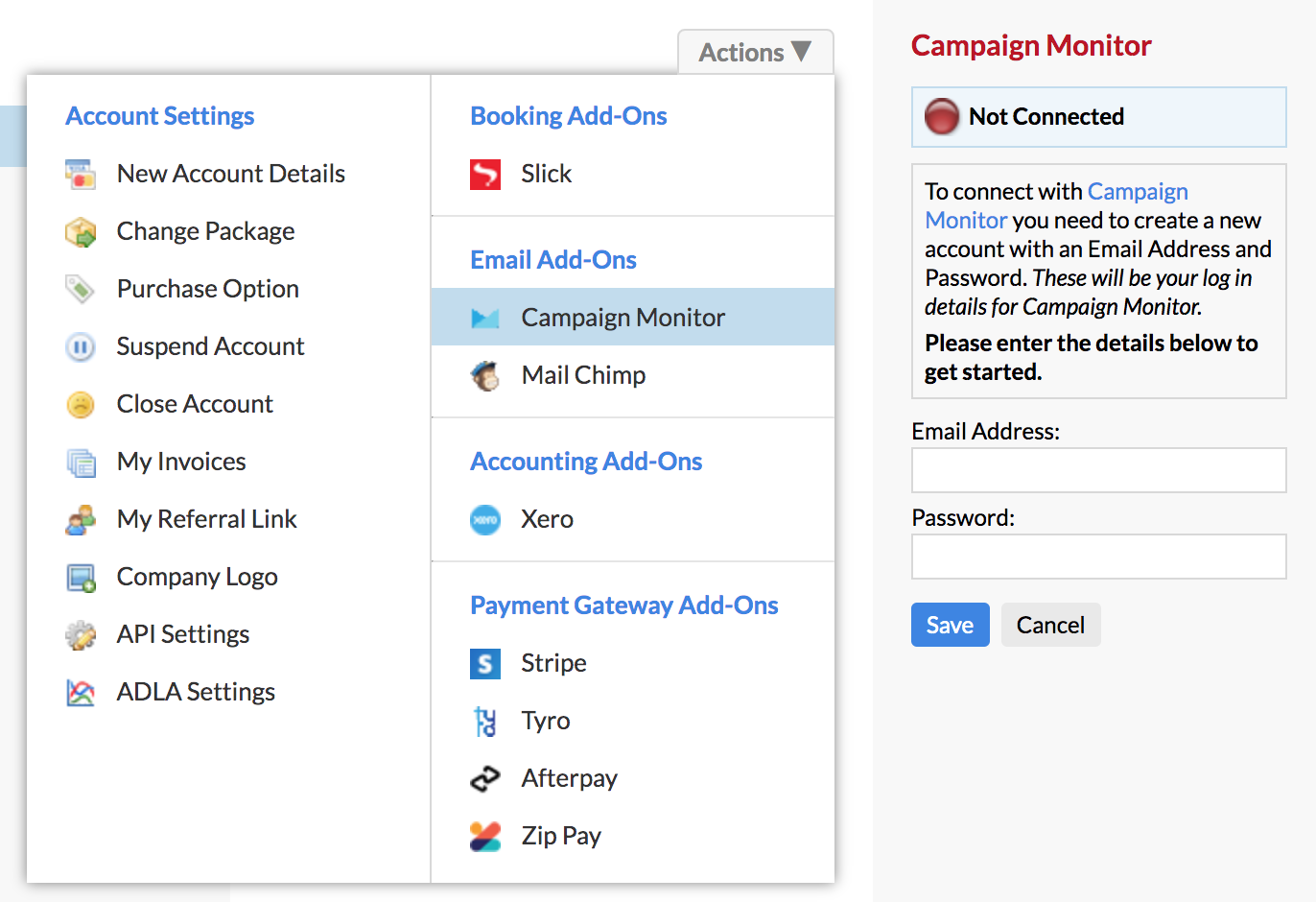Open My Invoices from the menu
1316x902 pixels.
click(181, 462)
